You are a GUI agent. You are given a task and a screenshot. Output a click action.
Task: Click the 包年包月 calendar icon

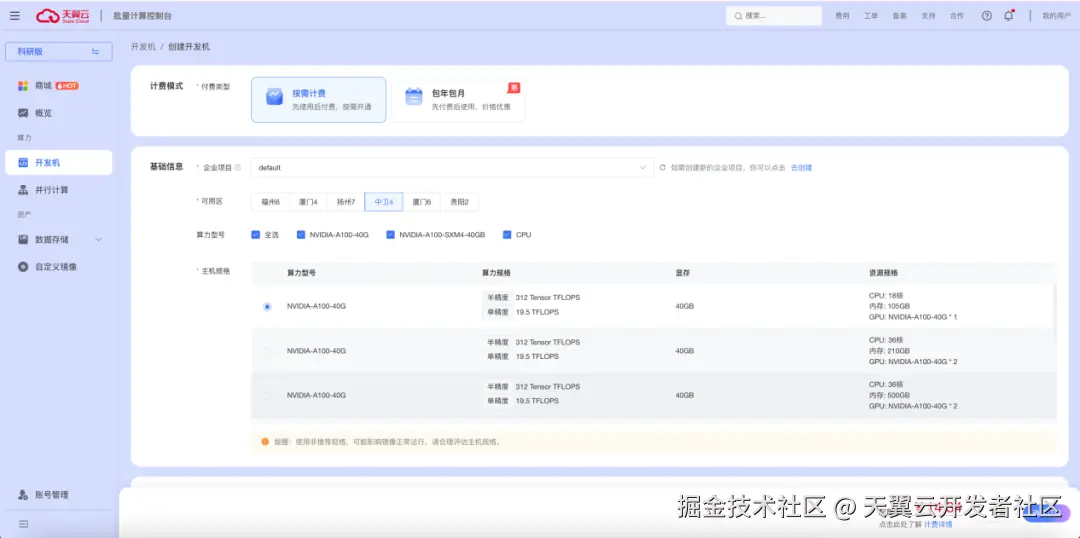pos(413,96)
